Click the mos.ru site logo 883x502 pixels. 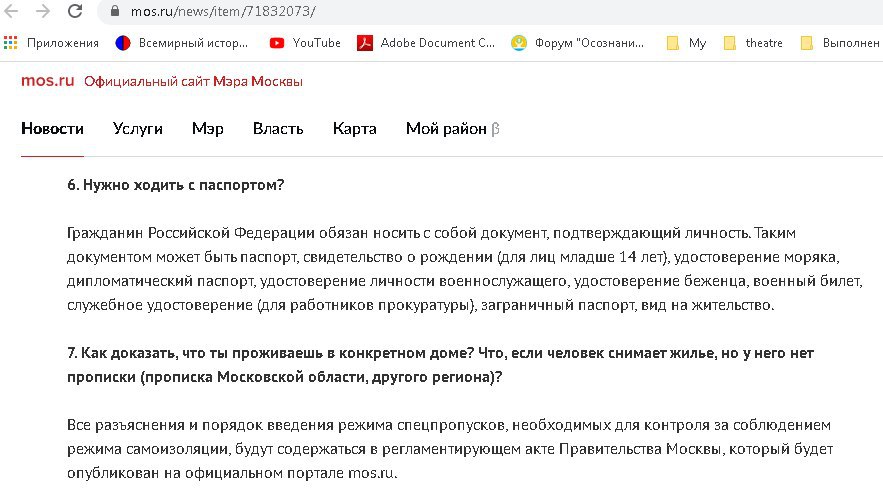pyautogui.click(x=46, y=81)
